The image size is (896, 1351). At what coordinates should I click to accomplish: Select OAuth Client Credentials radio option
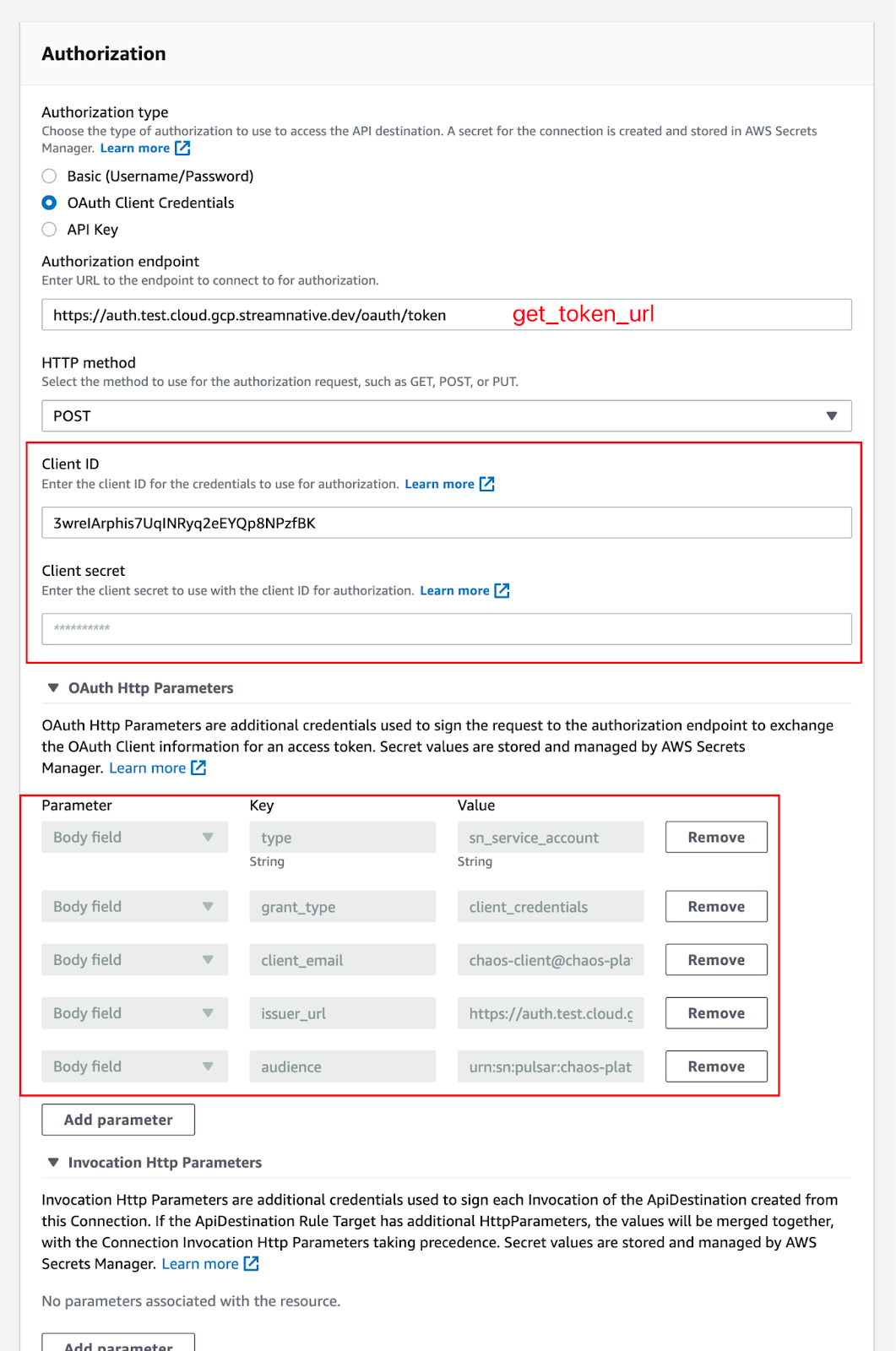click(x=50, y=203)
